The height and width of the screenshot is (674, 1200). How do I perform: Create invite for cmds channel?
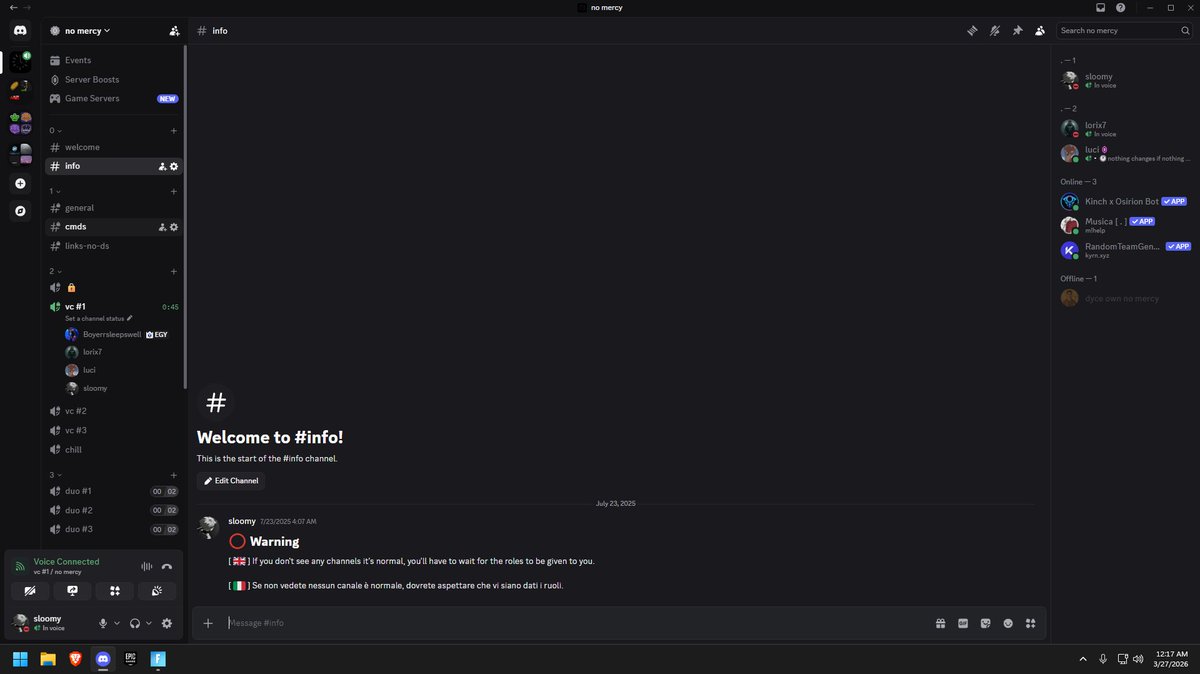pos(162,227)
